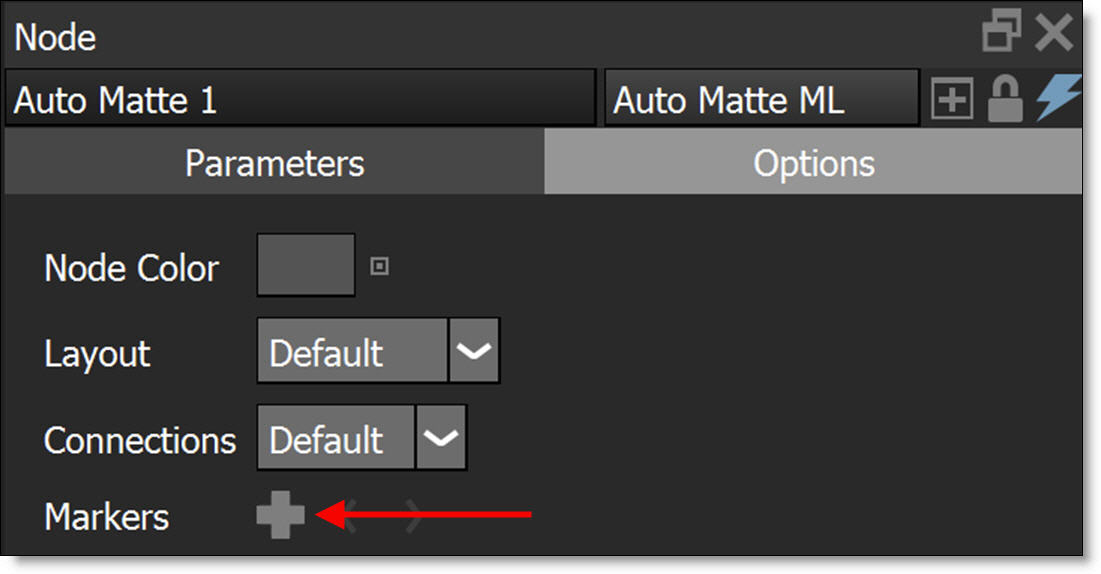1101x574 pixels.
Task: Open the Layout Default combo box
Action: (x=352, y=352)
